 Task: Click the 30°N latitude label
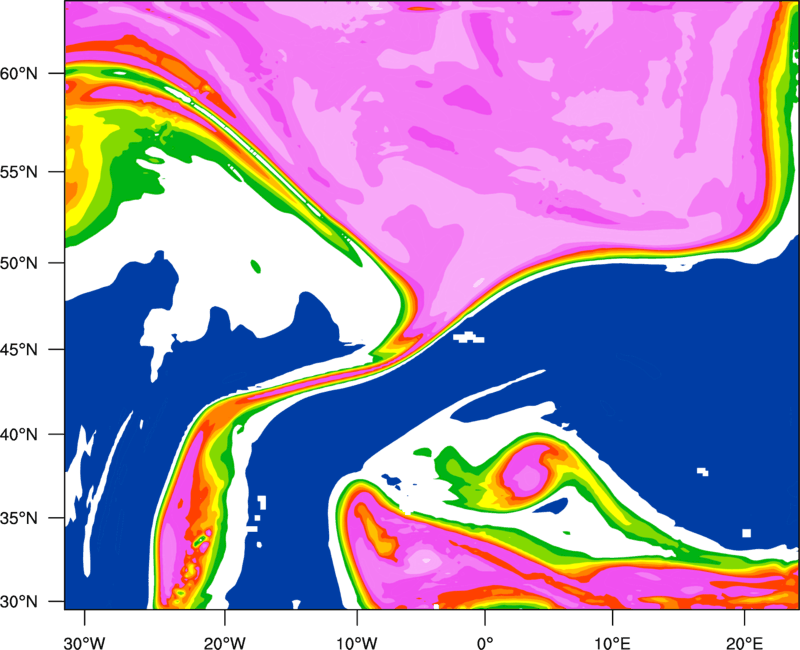(19, 602)
